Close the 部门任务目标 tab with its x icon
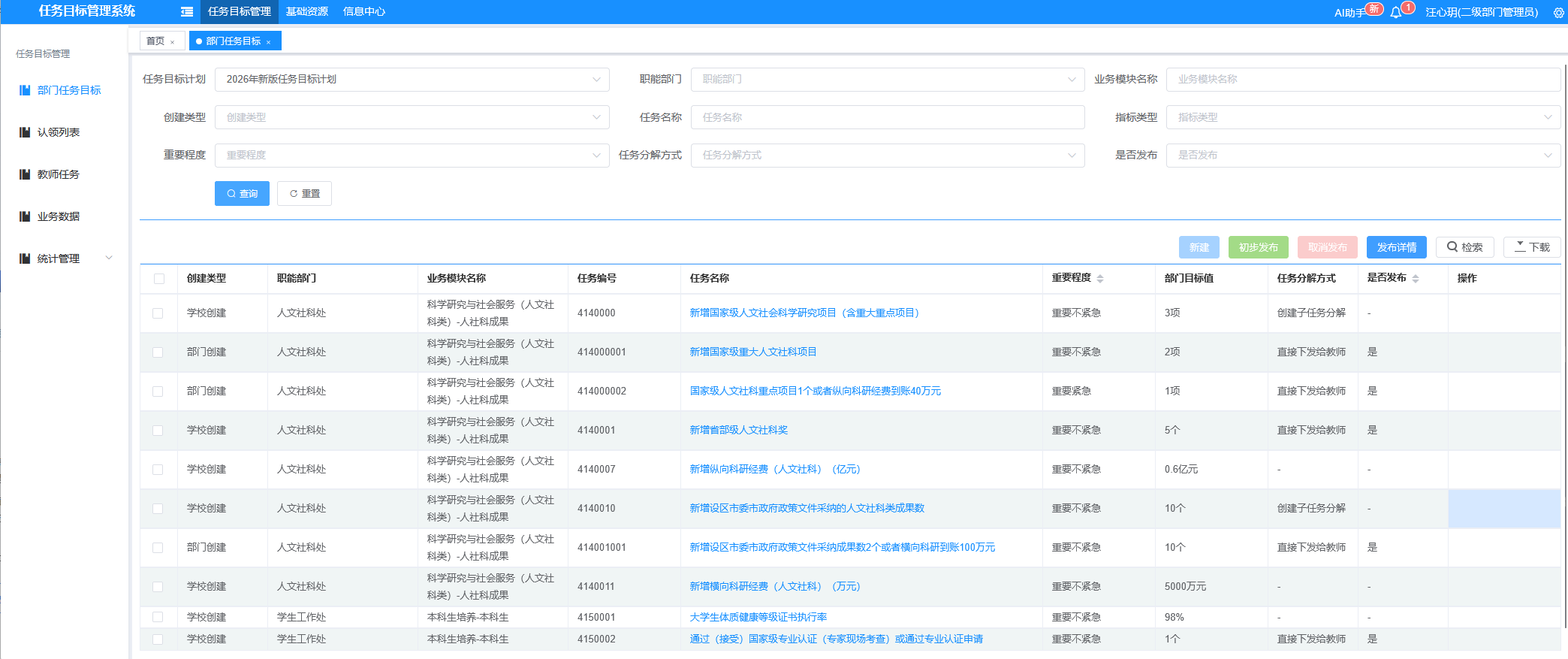The width and height of the screenshot is (1568, 659). [x=269, y=42]
